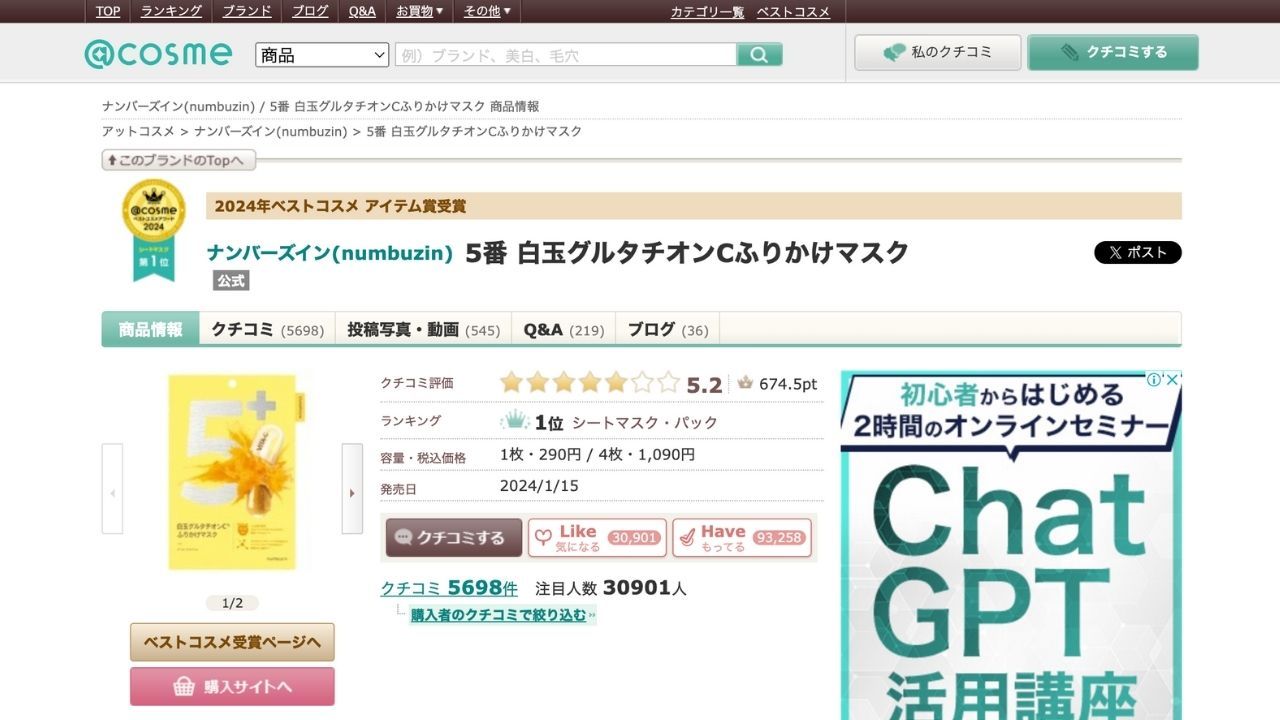
Task: Switch to 投稿写真・動画 tab
Action: [423, 329]
